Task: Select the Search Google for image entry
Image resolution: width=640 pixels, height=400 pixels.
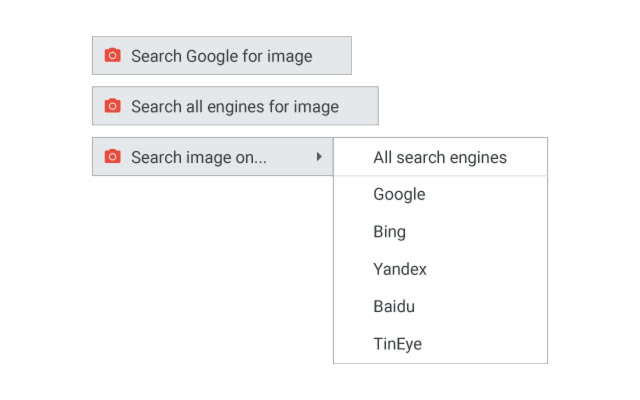Action: point(221,56)
